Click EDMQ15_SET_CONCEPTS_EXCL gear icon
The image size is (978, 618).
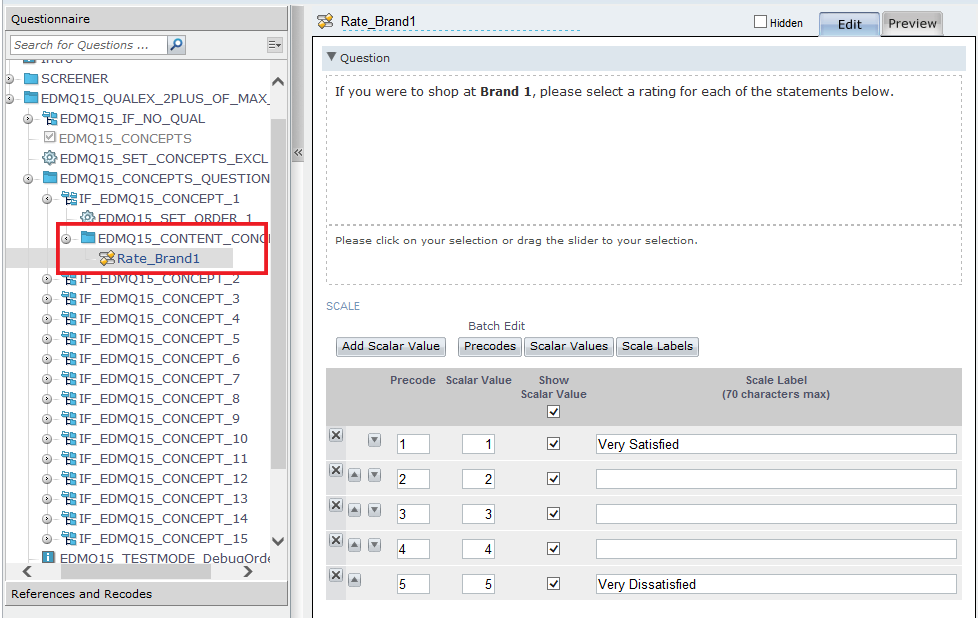point(49,158)
